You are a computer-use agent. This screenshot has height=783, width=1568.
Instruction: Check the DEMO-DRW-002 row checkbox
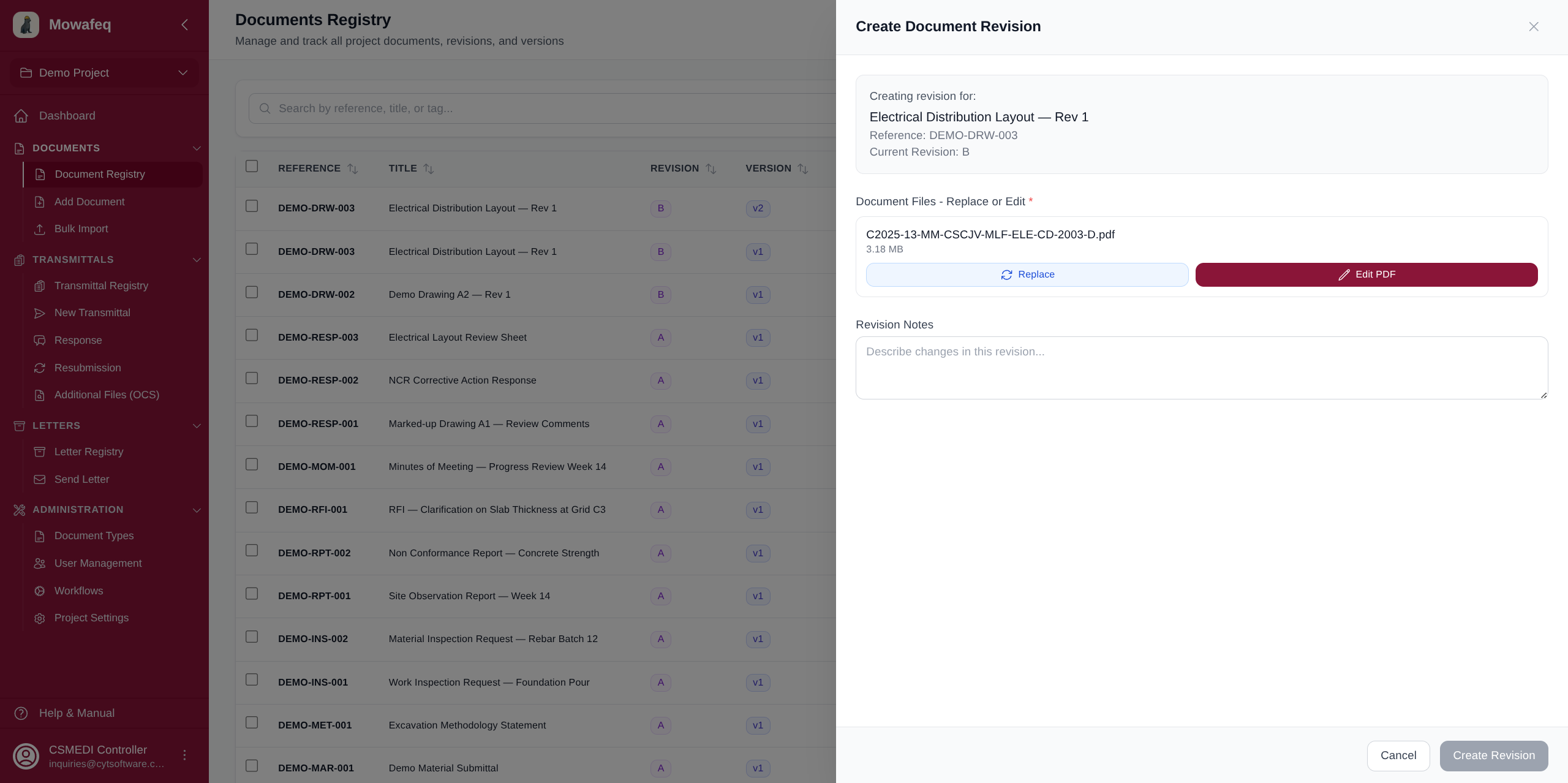coord(252,292)
